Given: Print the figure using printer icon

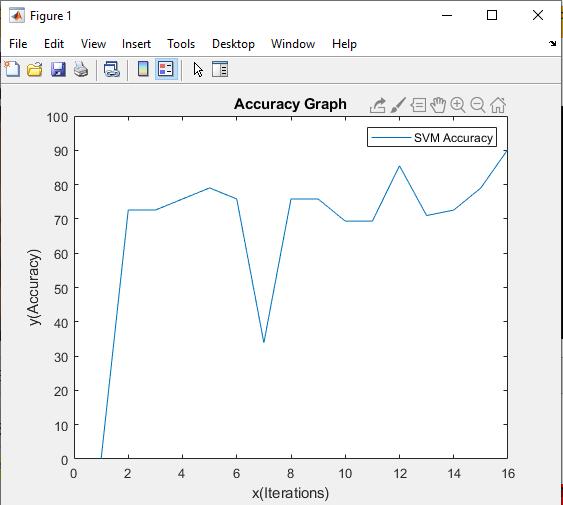Looking at the screenshot, I should coord(81,69).
